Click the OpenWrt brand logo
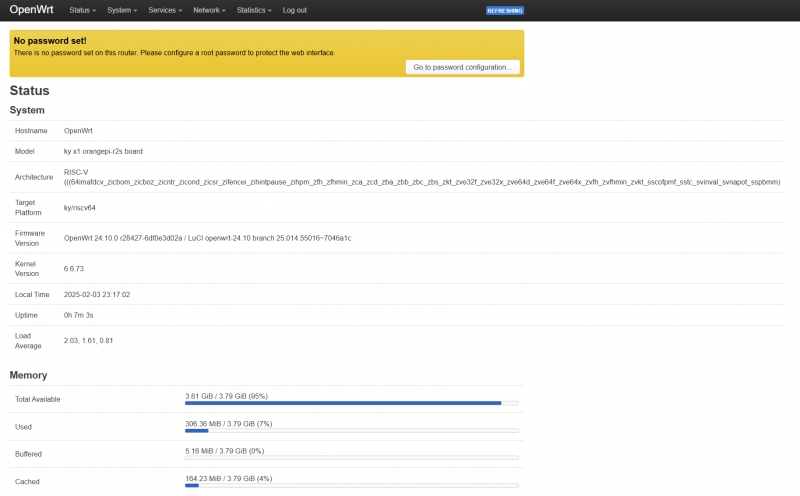 coord(31,10)
